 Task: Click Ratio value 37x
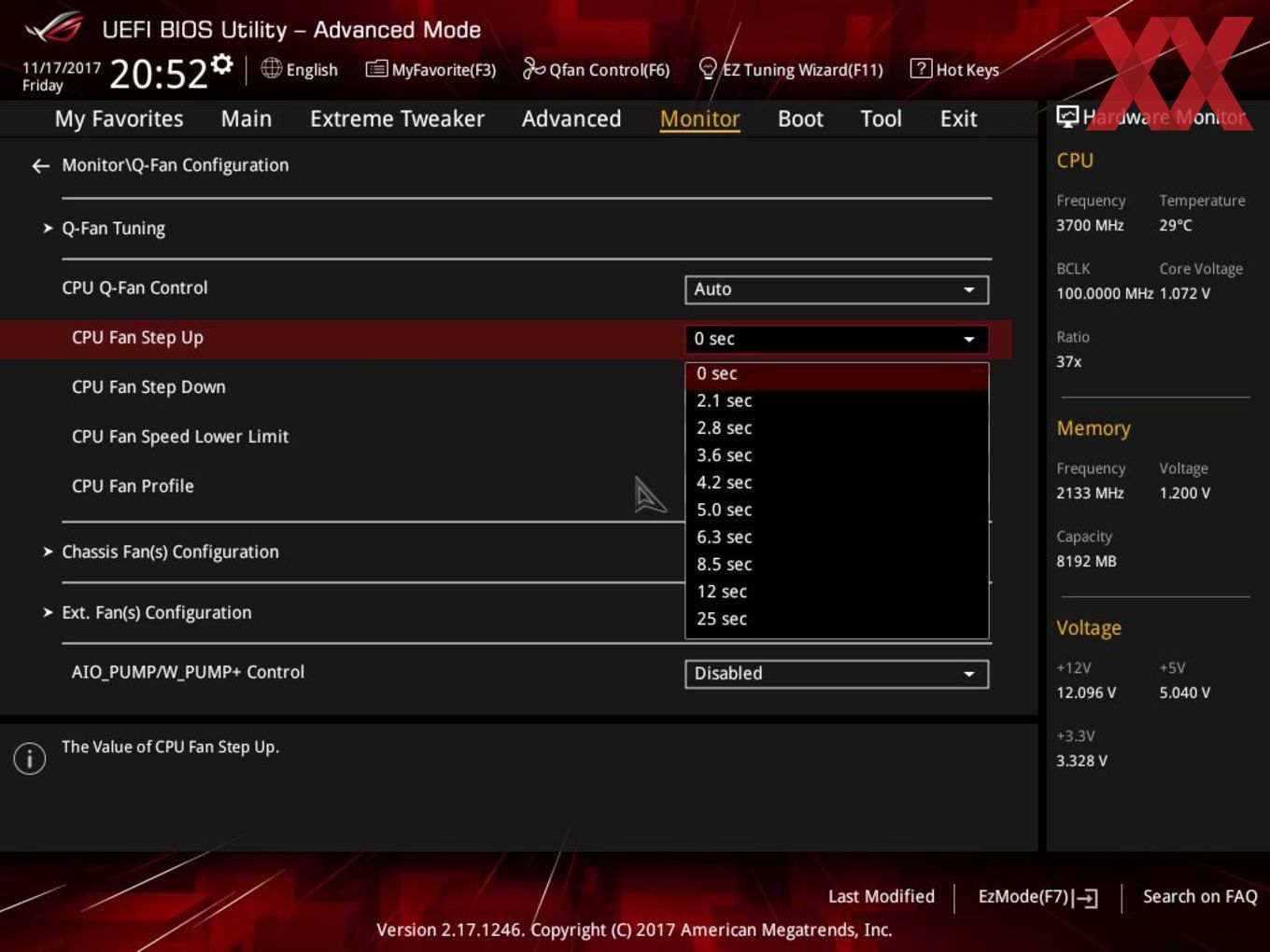tap(1068, 361)
